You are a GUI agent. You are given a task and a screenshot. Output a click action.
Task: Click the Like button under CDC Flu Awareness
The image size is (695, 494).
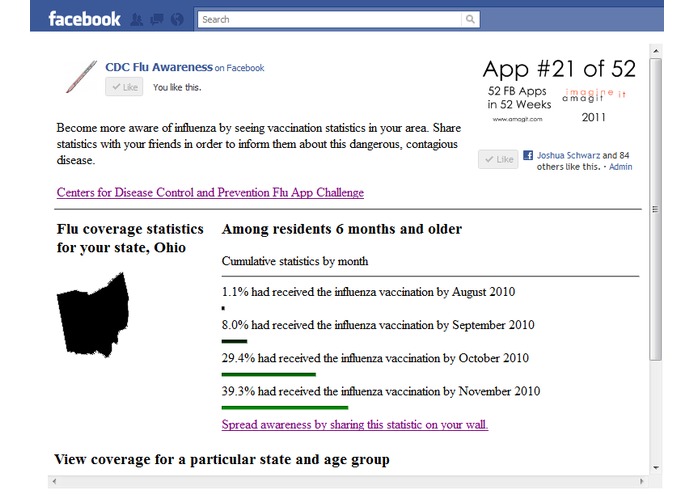click(124, 87)
